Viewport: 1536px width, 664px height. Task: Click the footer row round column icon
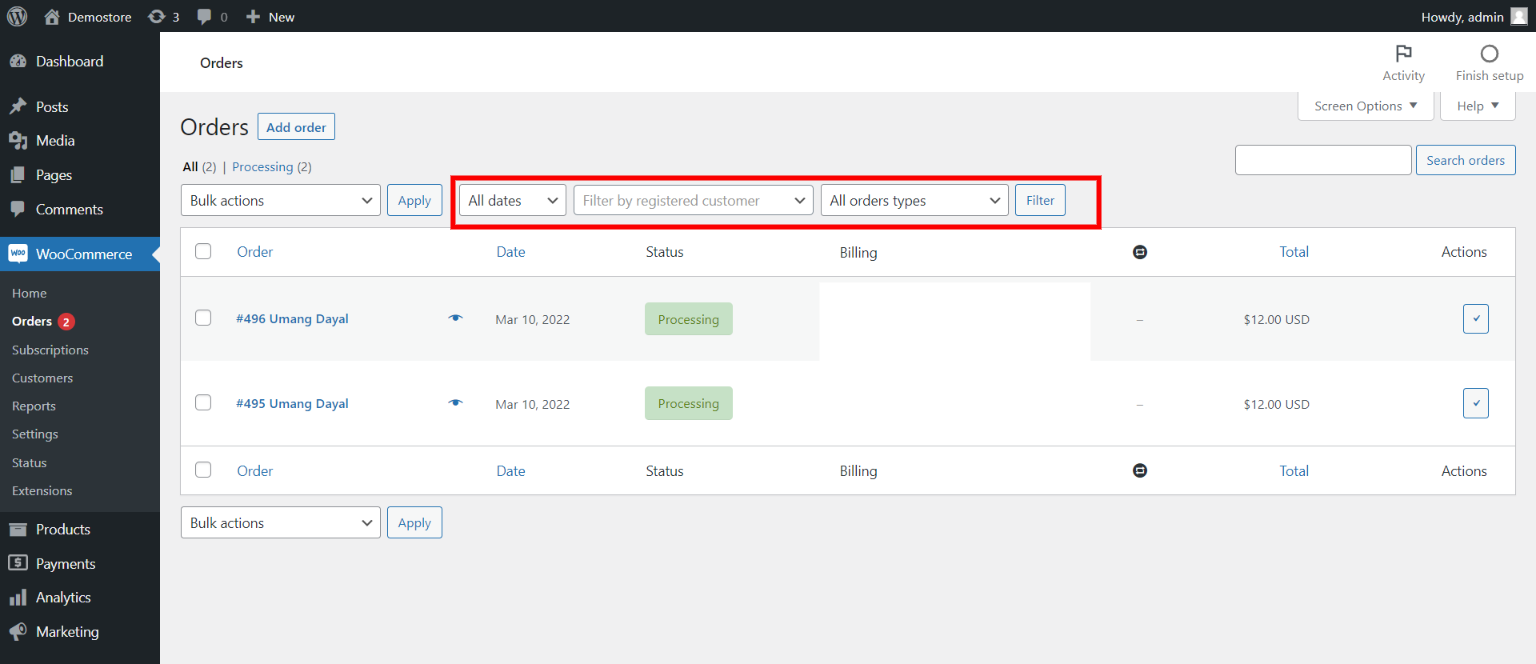click(x=1140, y=471)
